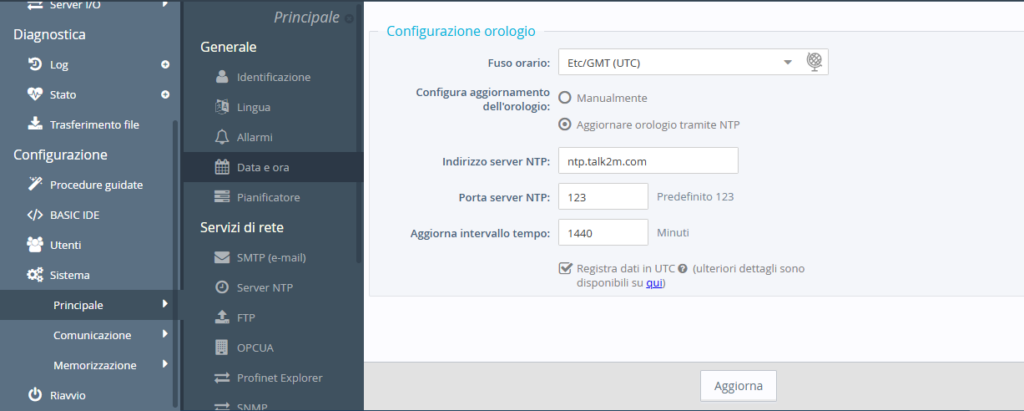Click the BASIC IDE code icon
1024x411 pixels.
coord(34,215)
